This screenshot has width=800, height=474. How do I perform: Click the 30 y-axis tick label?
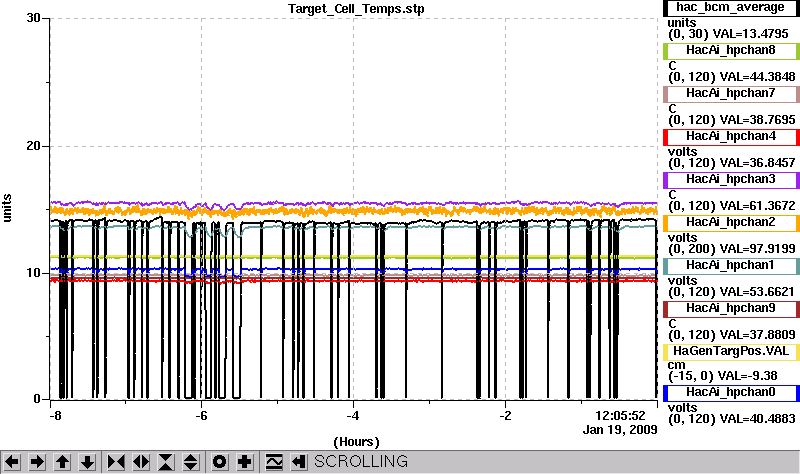coord(33,18)
